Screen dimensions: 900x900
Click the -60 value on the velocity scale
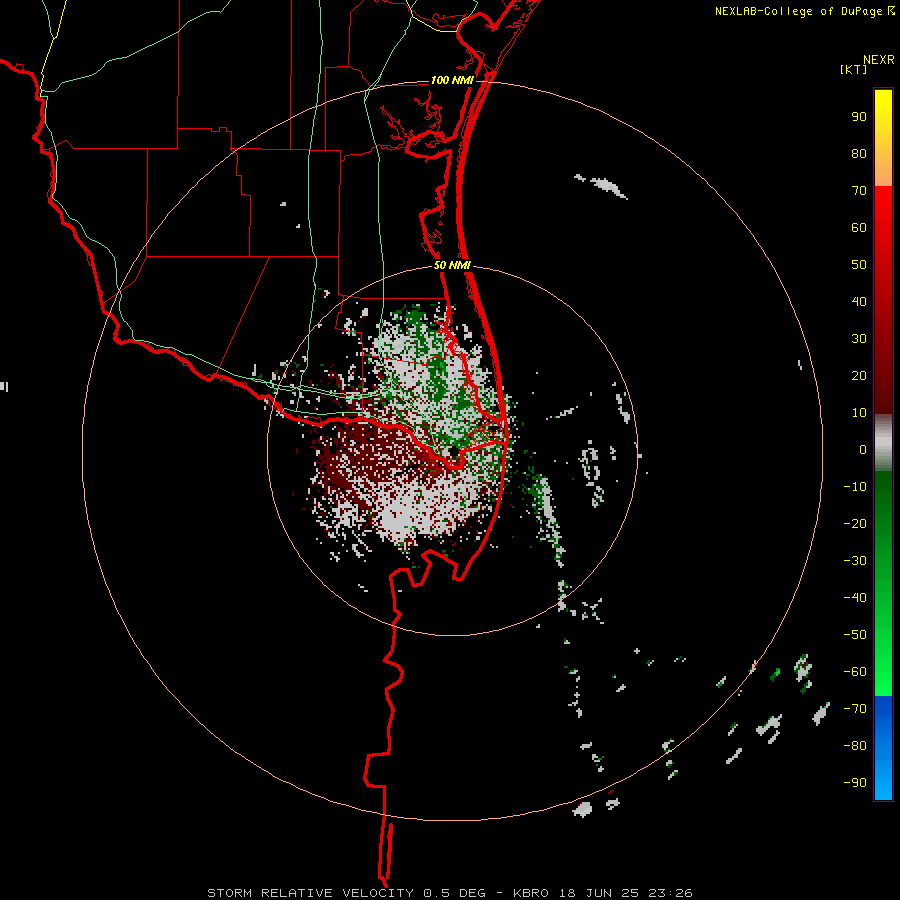pos(855,672)
